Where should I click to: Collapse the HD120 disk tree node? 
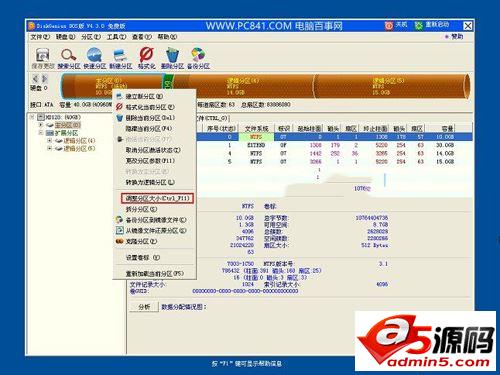(x=32, y=117)
